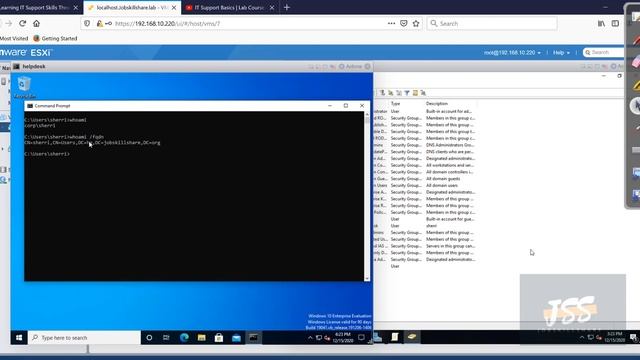640x360 pixels.
Task: Open the helpdesk console Actions menu
Action: (x=351, y=66)
